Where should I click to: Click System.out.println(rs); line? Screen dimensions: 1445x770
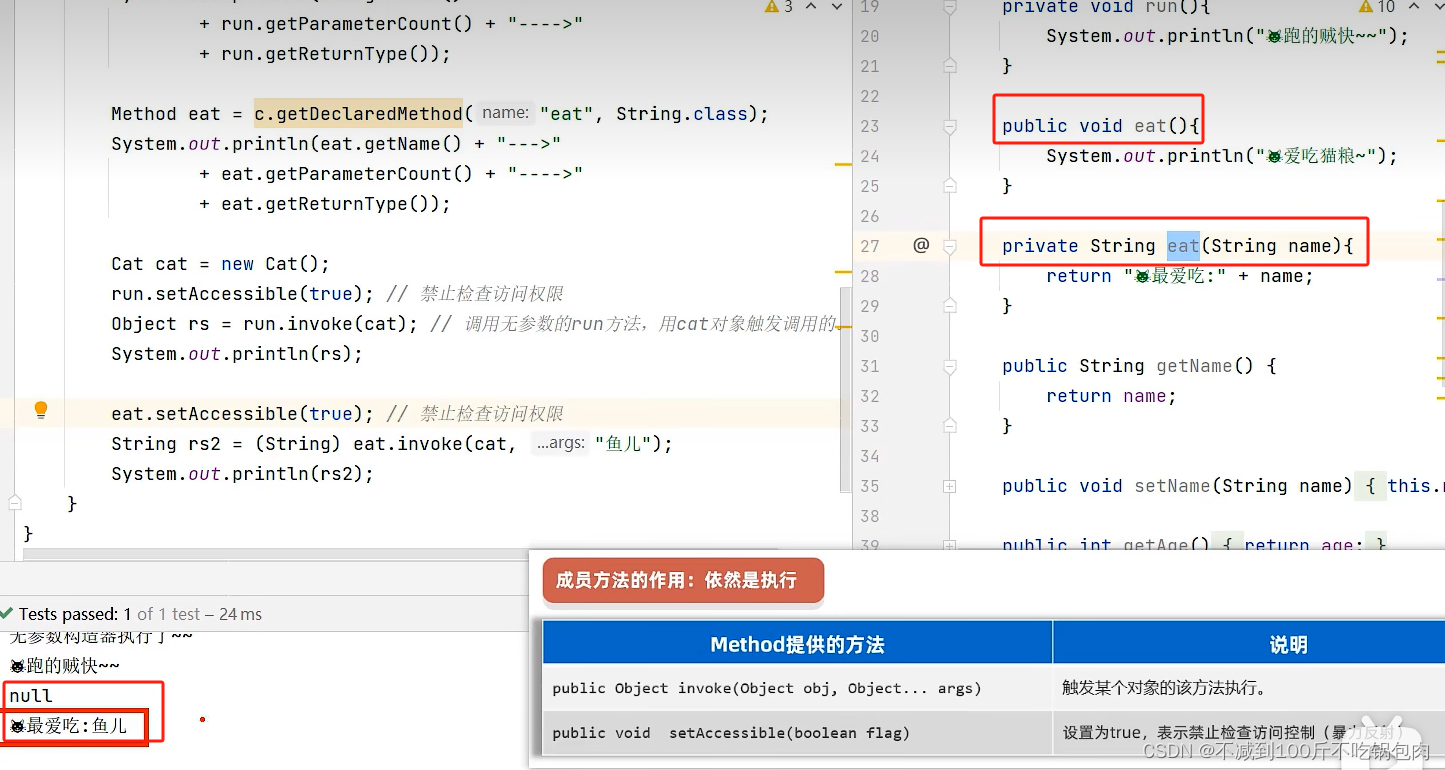(x=237, y=354)
